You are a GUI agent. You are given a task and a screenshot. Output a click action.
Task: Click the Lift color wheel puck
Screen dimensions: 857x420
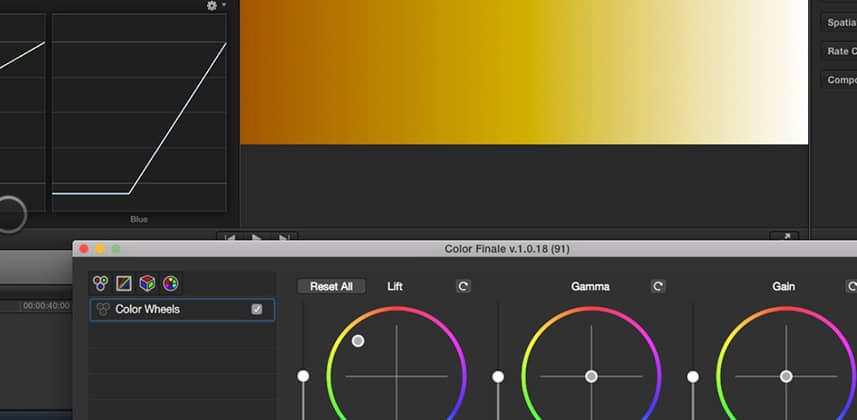(358, 341)
